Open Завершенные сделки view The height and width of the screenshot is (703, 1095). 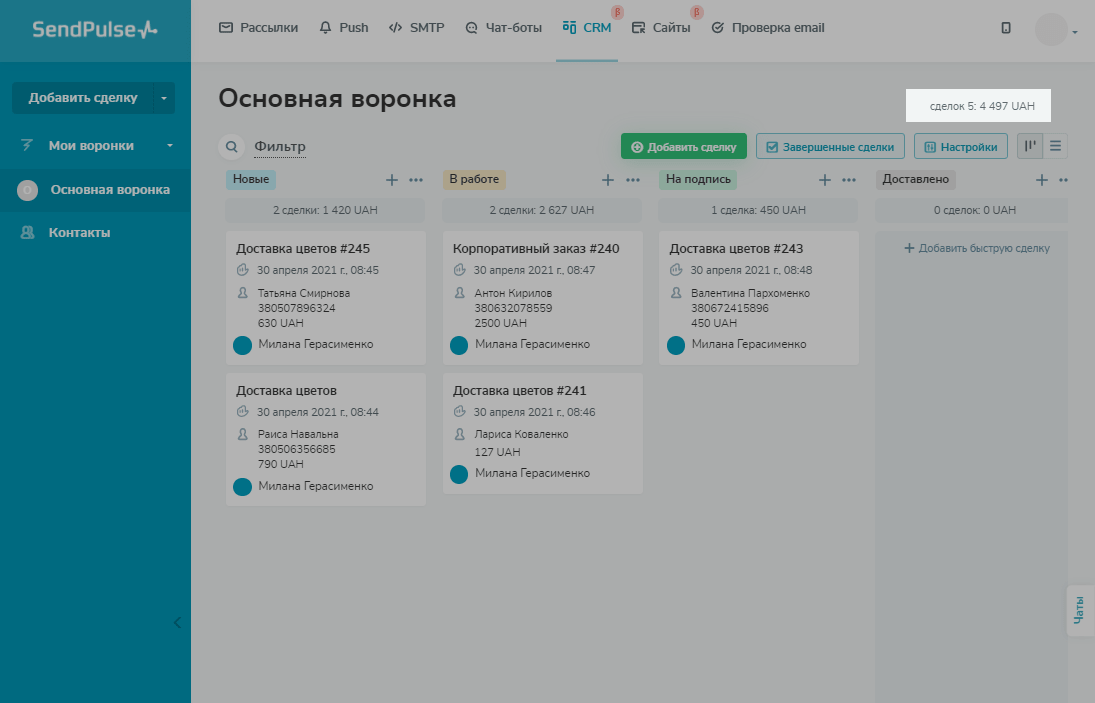pos(830,147)
